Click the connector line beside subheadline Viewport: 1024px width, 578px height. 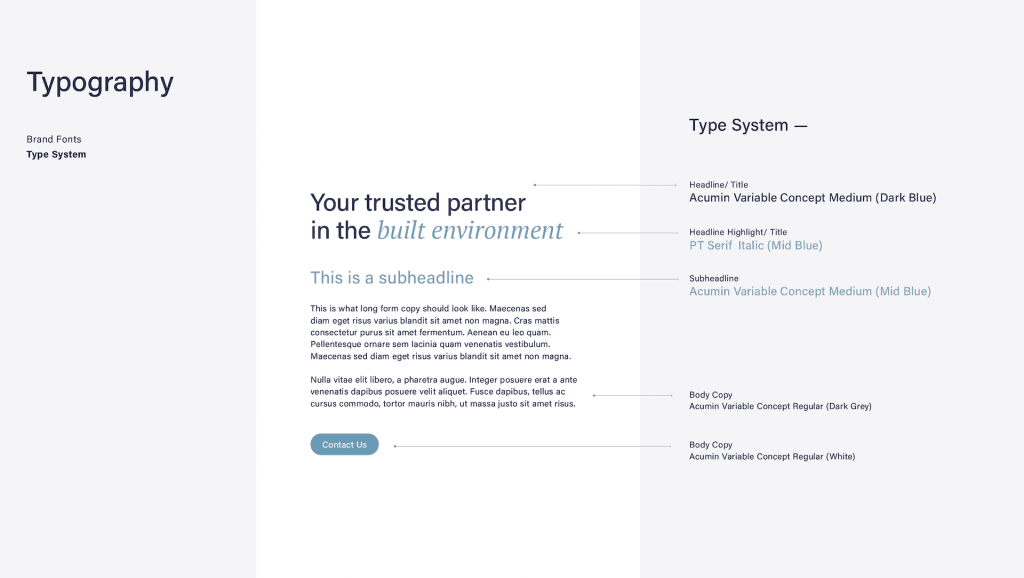pyautogui.click(x=583, y=279)
